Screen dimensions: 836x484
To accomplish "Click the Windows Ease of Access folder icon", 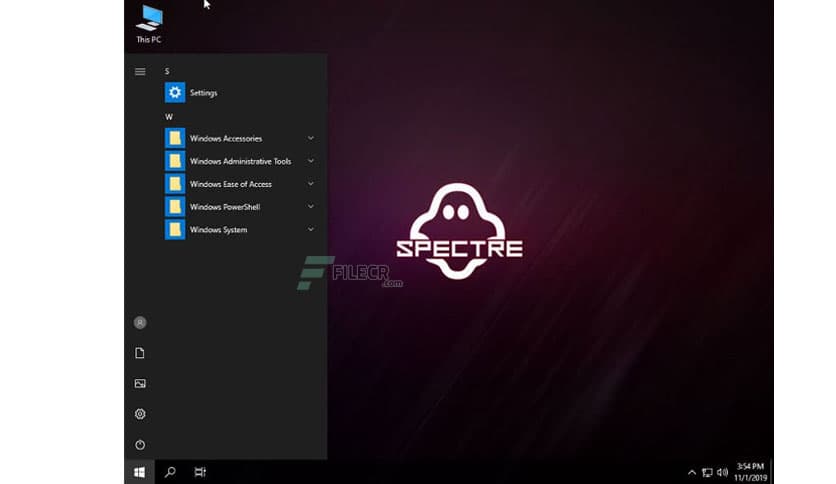I will [175, 184].
